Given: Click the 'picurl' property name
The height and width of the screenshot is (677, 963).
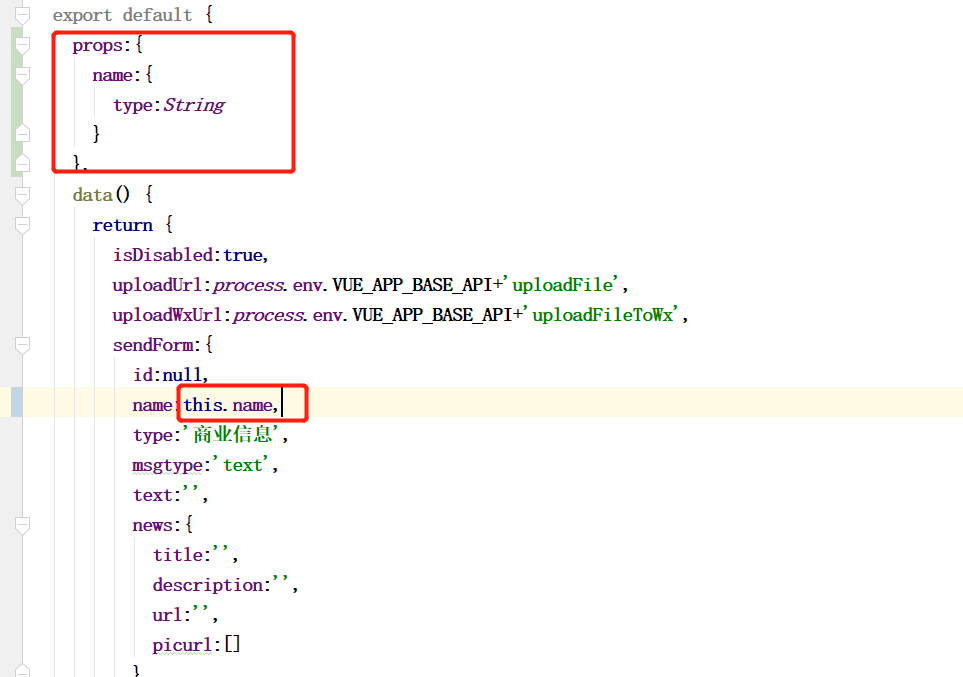Looking at the screenshot, I should tap(182, 646).
